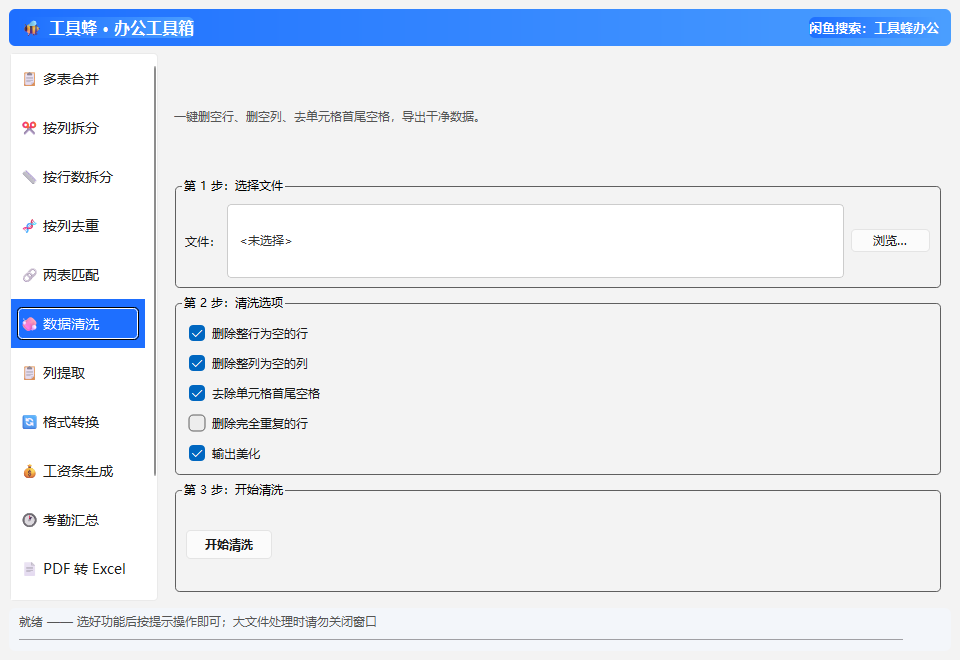Image resolution: width=960 pixels, height=660 pixels.
Task: Click the clipboard icon beside 多表合并
Action: 29,79
